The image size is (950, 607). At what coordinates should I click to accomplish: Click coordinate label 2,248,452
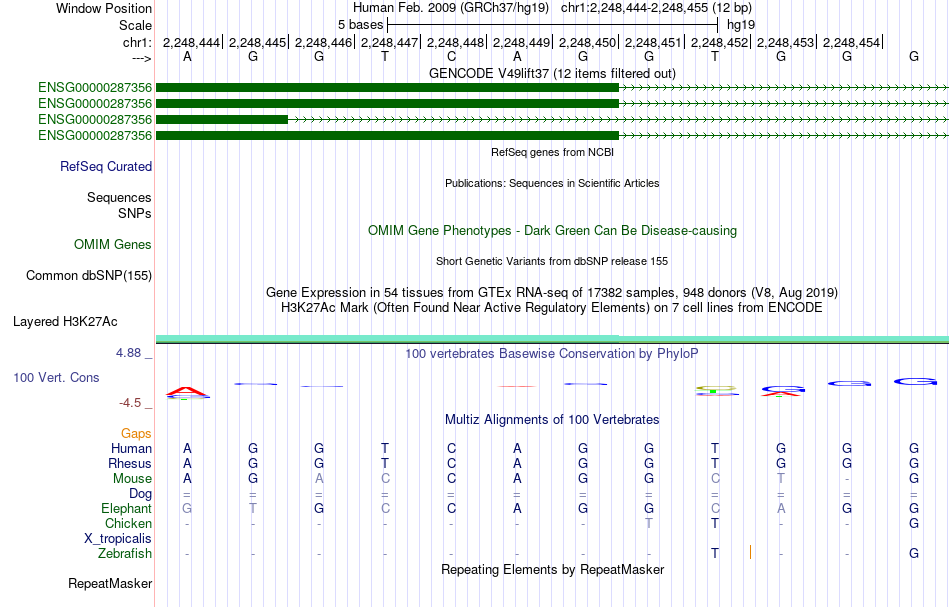[x=720, y=42]
